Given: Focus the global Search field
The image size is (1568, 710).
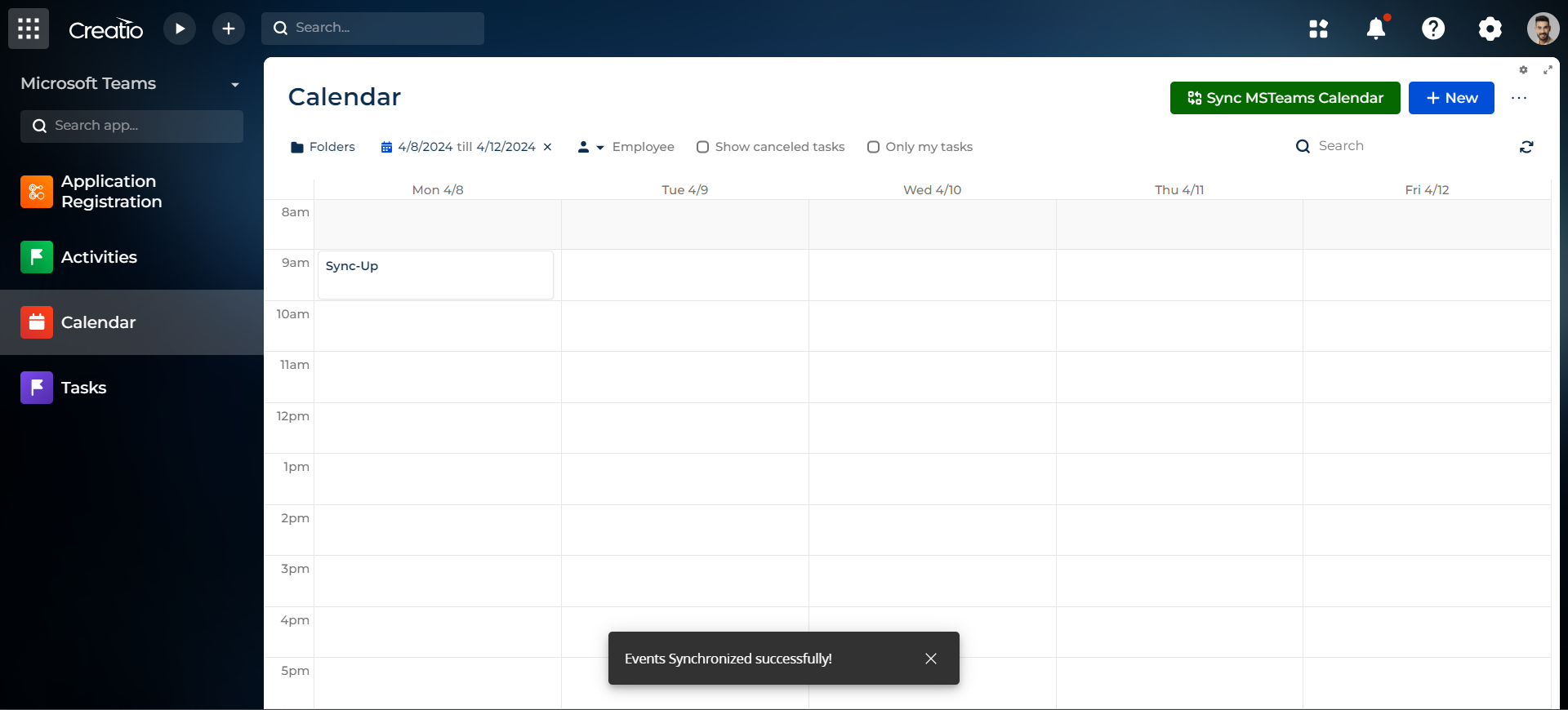Looking at the screenshot, I should point(372,28).
